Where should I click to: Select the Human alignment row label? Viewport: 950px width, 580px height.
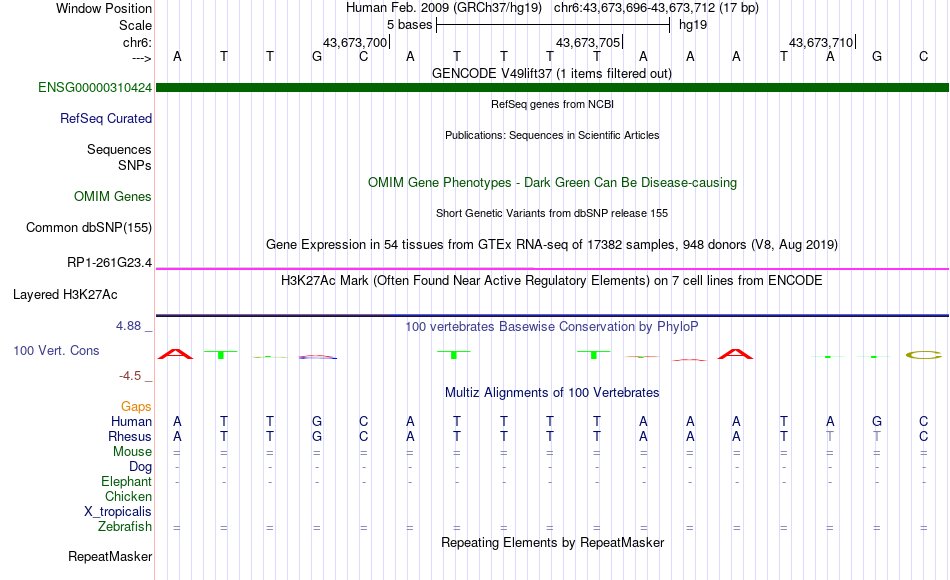(x=131, y=421)
